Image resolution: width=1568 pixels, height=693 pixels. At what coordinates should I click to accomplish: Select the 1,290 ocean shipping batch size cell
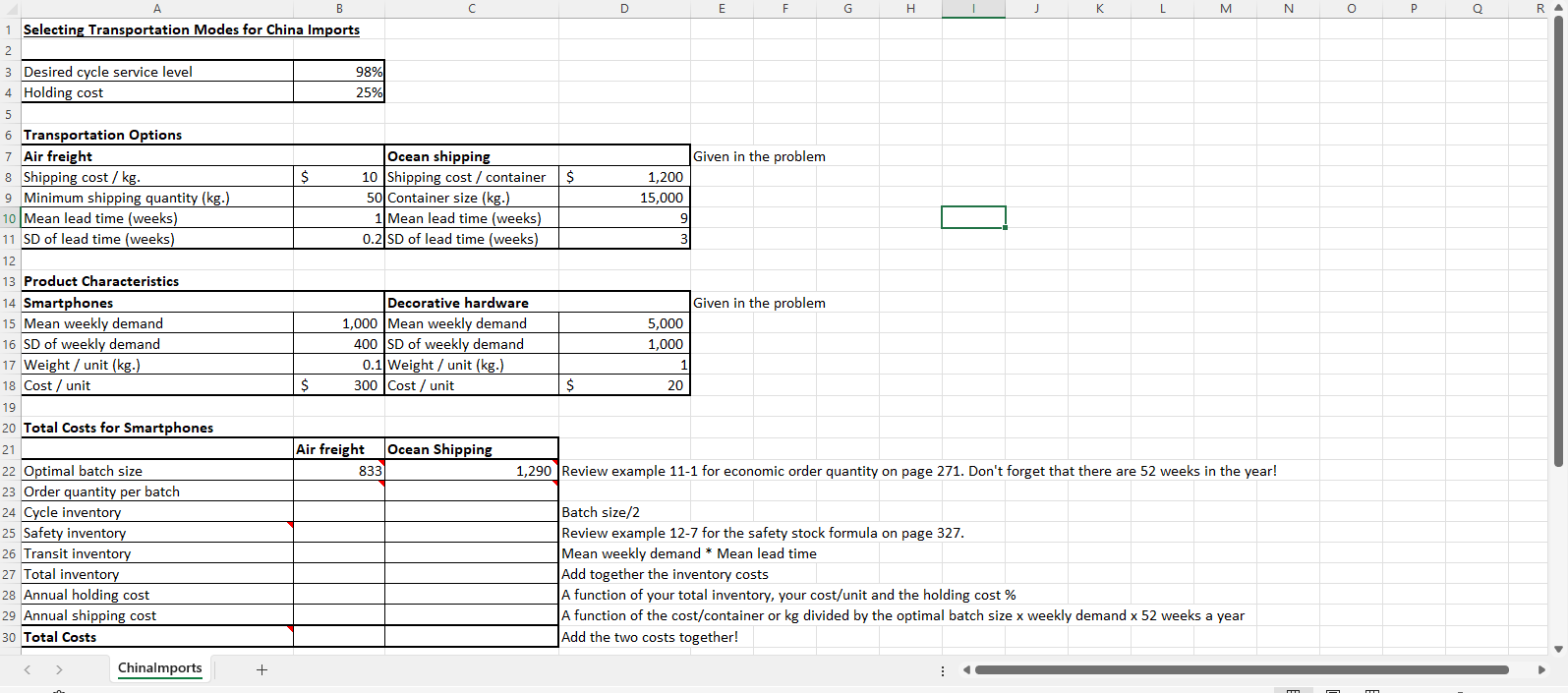coord(472,471)
